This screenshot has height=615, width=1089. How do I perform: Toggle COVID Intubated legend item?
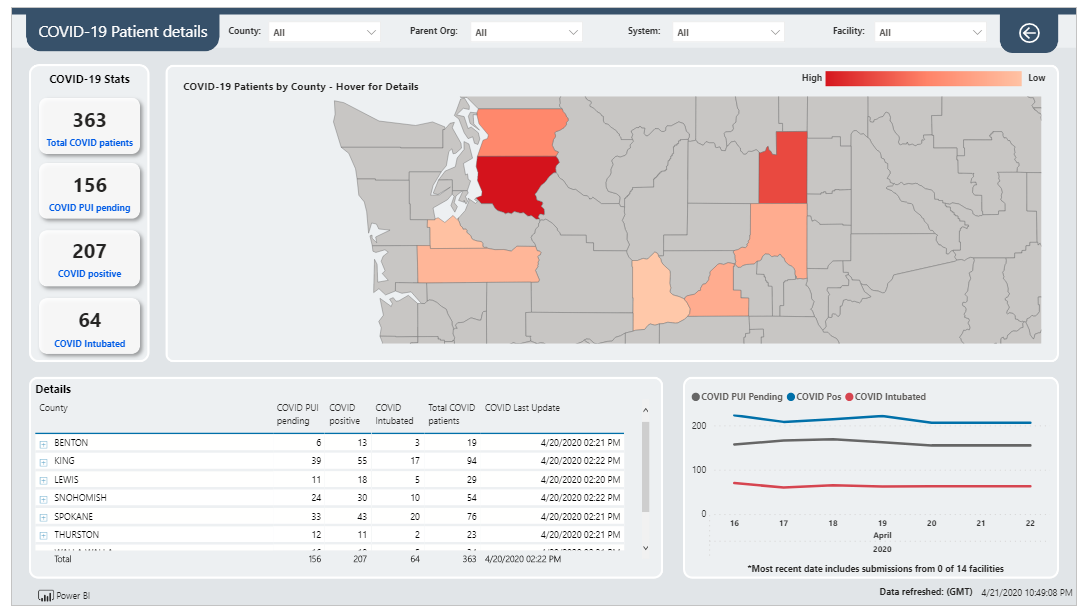click(x=886, y=397)
